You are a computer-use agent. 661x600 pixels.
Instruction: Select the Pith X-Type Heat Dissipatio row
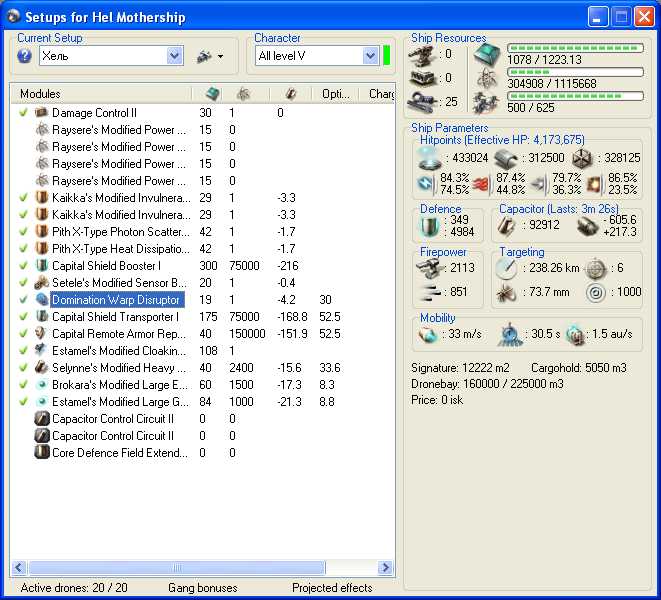[x=202, y=249]
